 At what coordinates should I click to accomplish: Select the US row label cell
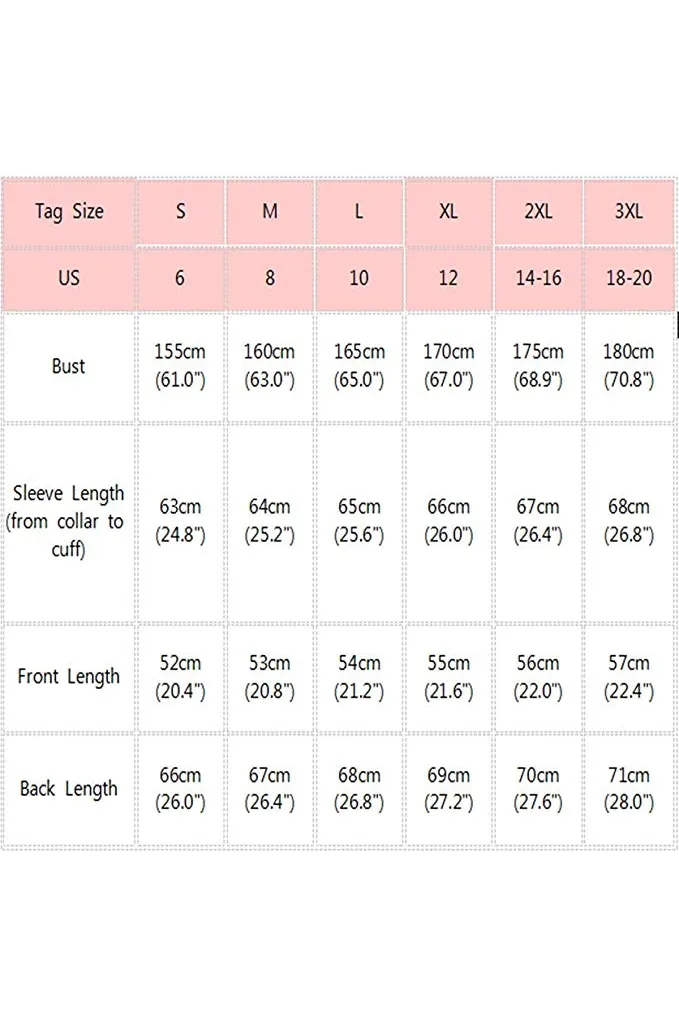click(69, 277)
